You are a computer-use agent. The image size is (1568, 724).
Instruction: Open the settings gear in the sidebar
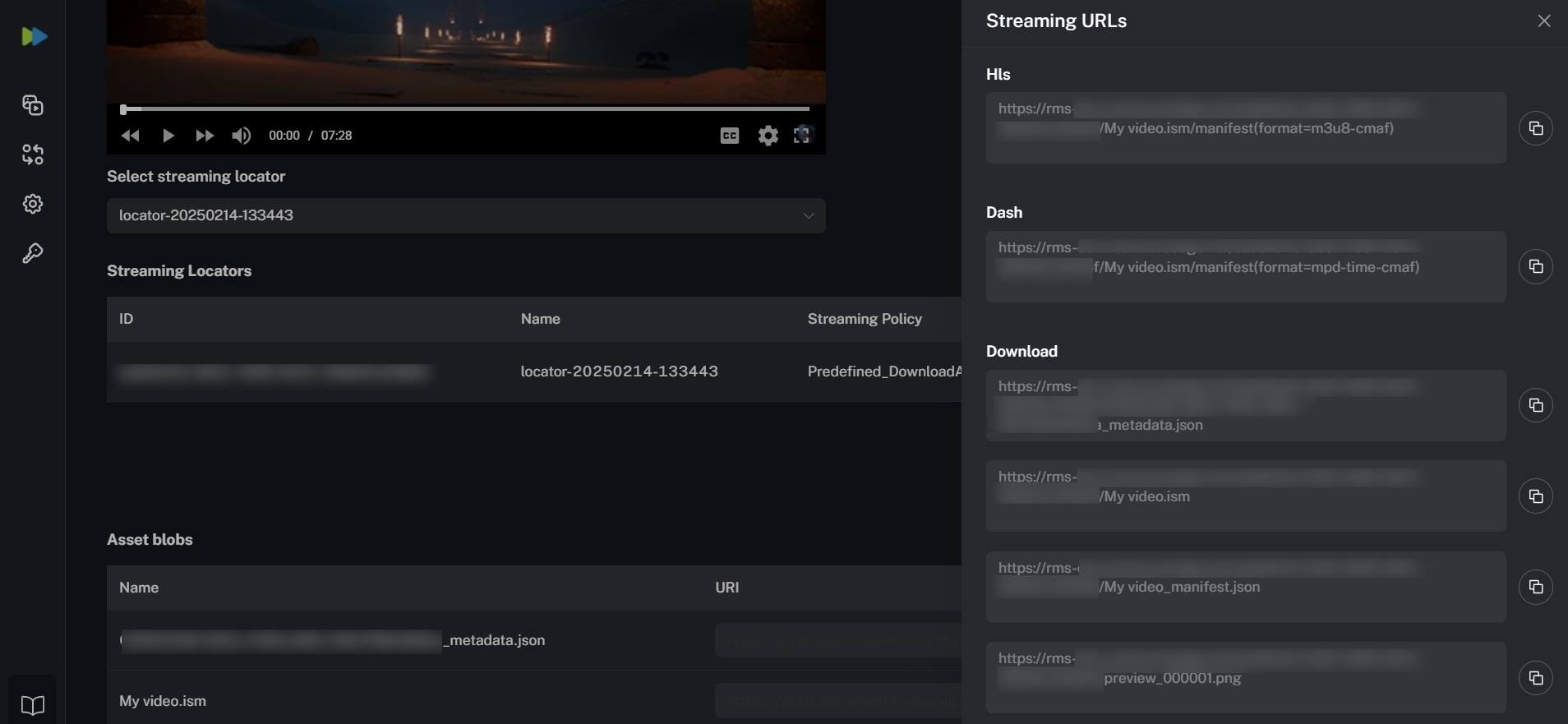[33, 204]
